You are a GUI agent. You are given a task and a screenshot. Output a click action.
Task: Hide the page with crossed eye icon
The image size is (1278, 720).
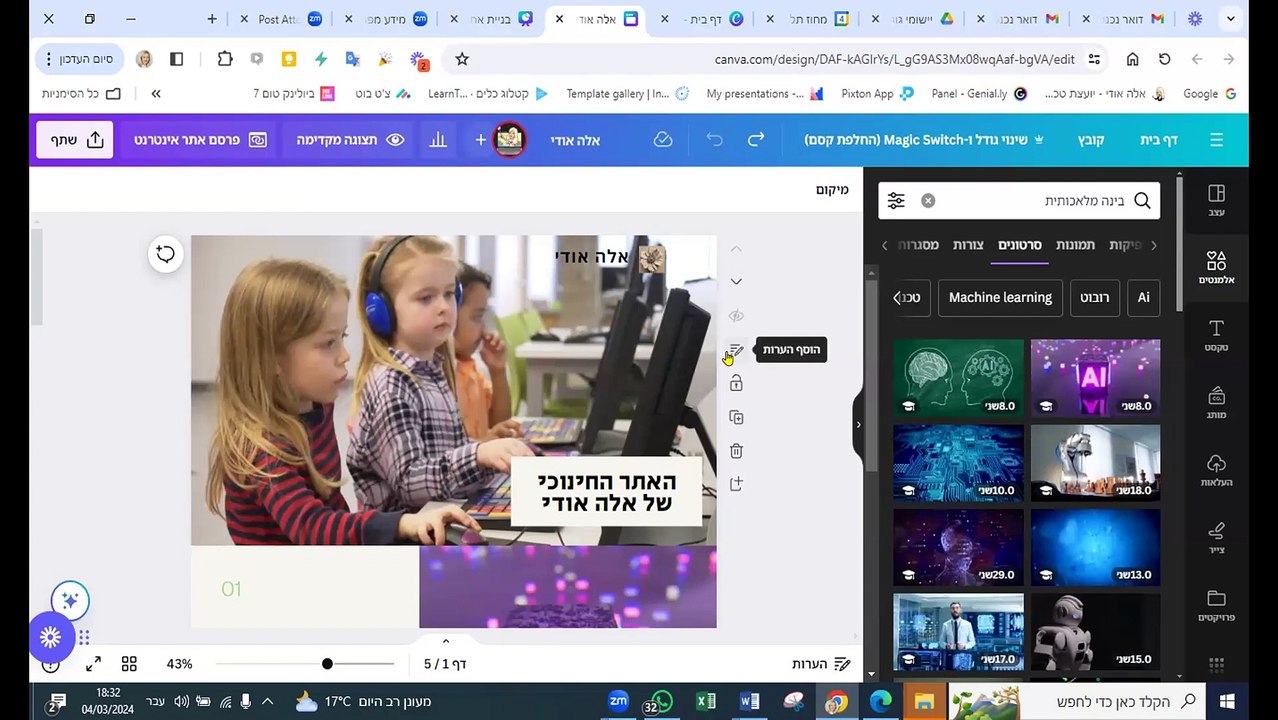pyautogui.click(x=736, y=316)
